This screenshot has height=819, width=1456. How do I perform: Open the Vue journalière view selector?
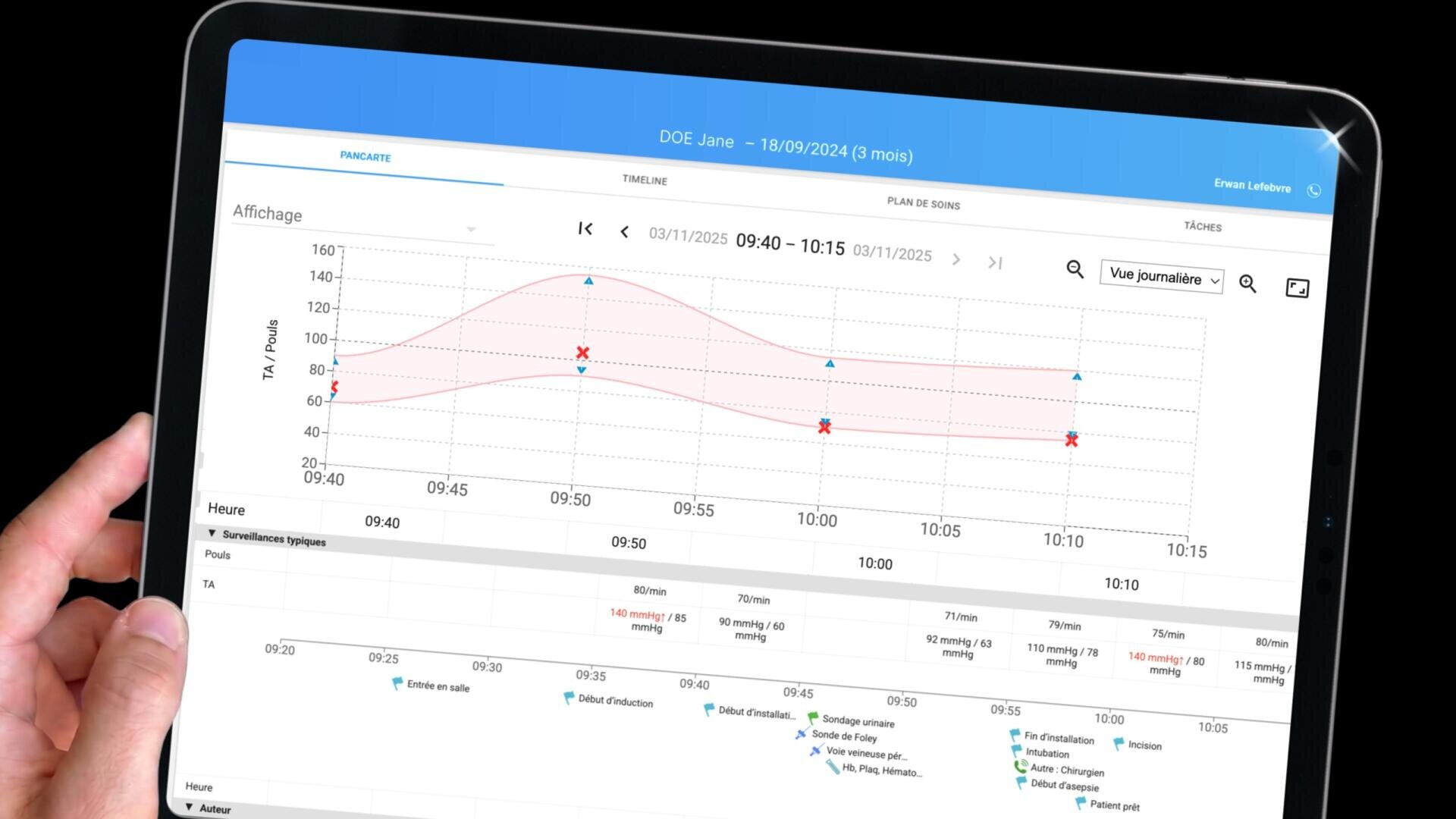pyautogui.click(x=1162, y=278)
